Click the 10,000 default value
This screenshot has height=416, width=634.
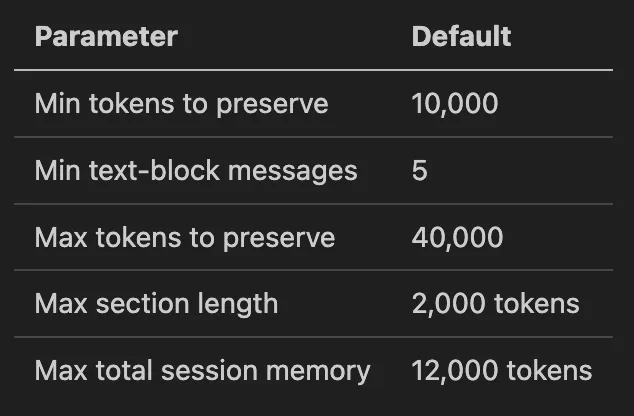(x=454, y=103)
